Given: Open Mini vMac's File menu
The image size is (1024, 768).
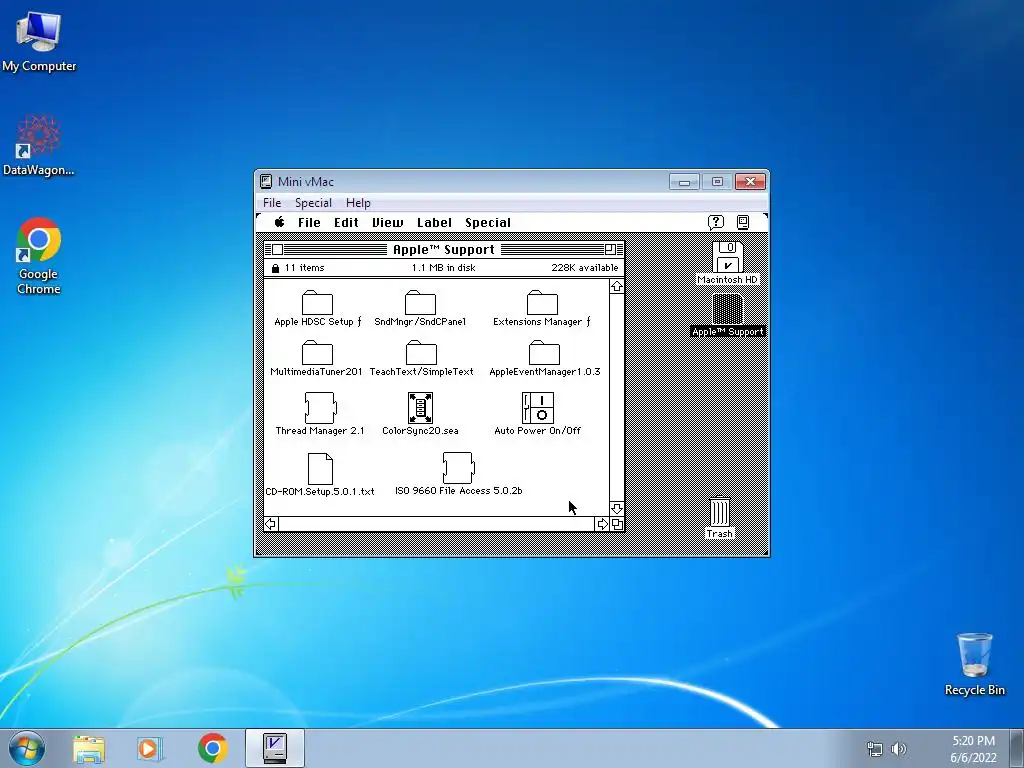Looking at the screenshot, I should [x=272, y=203].
